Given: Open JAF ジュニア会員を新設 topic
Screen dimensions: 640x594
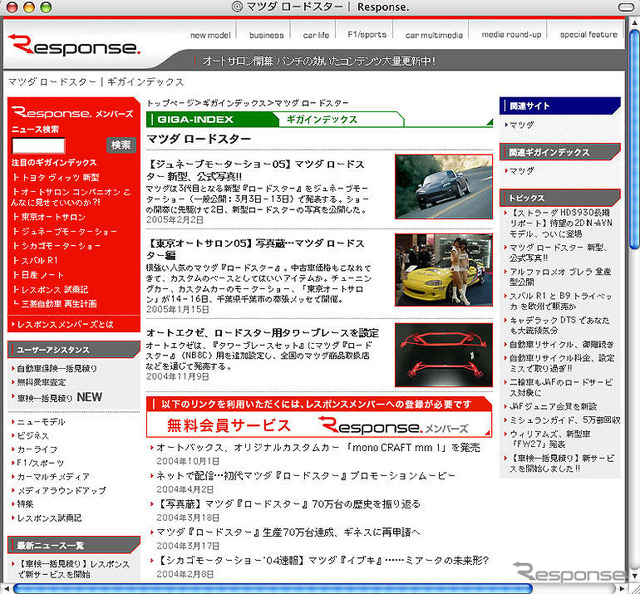Looking at the screenshot, I should (553, 406).
